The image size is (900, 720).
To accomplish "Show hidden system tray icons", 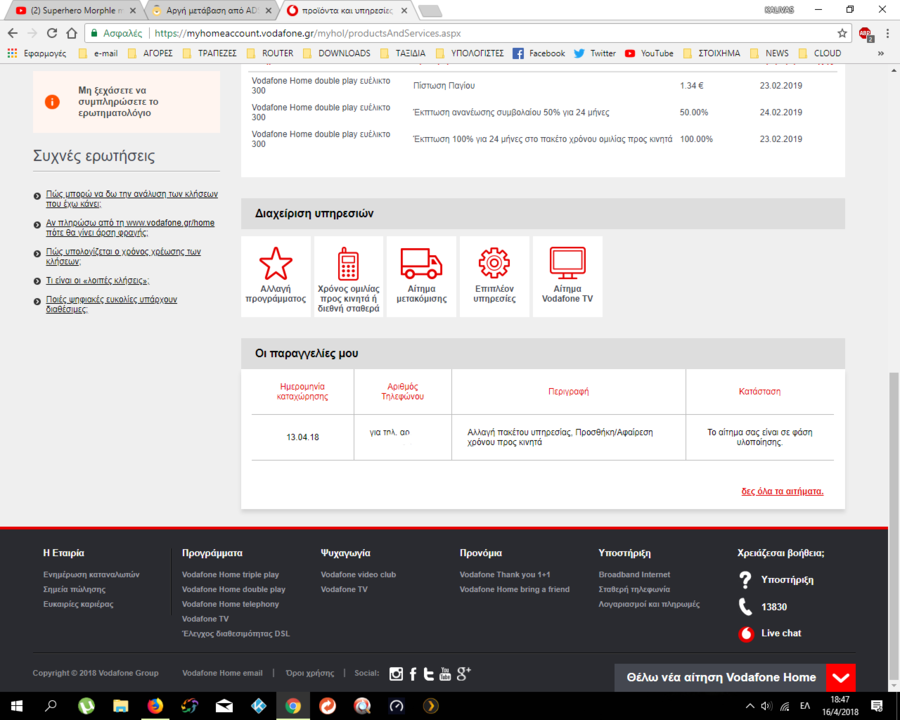I will click(750, 706).
